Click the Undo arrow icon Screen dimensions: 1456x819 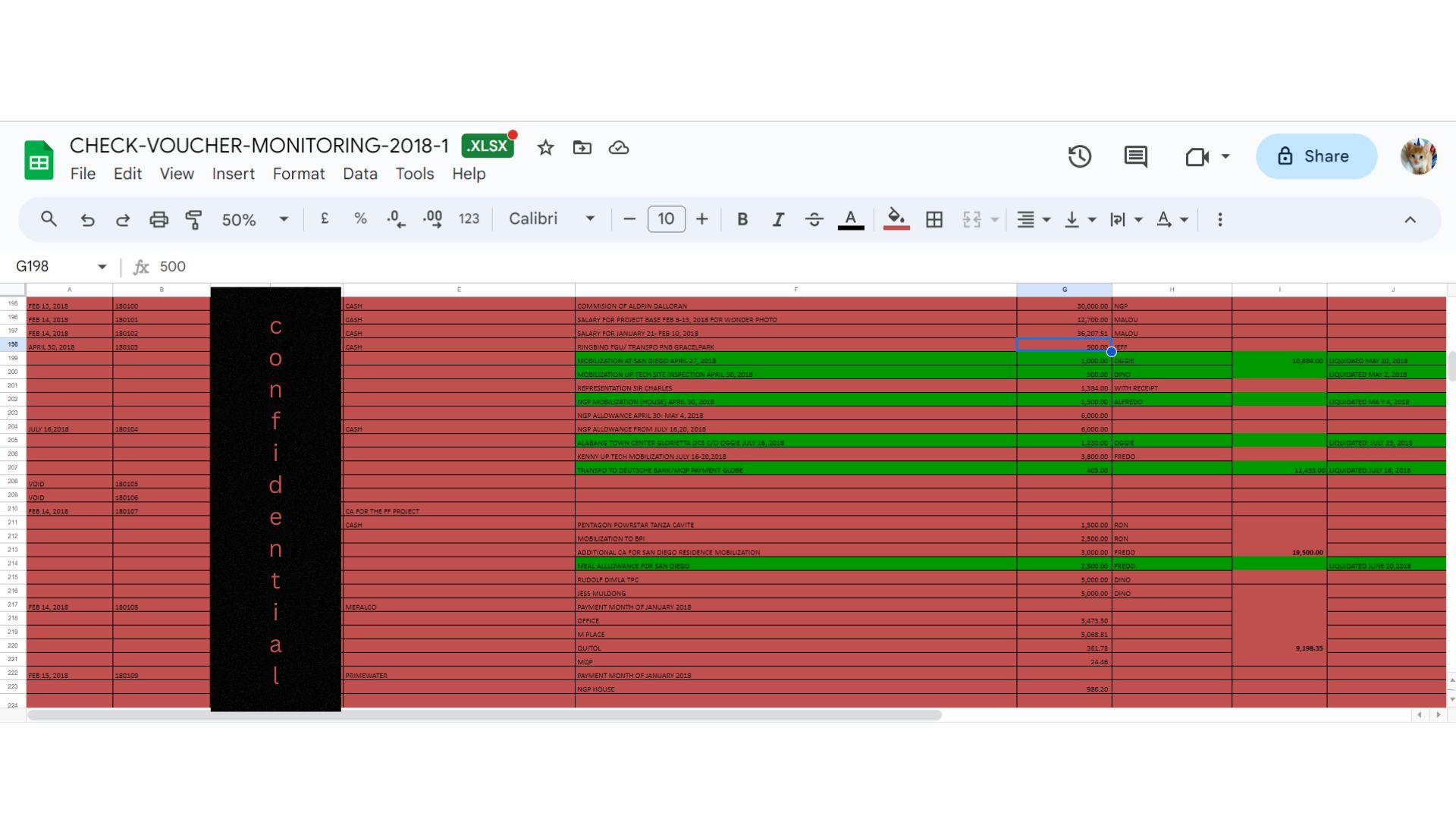[87, 220]
